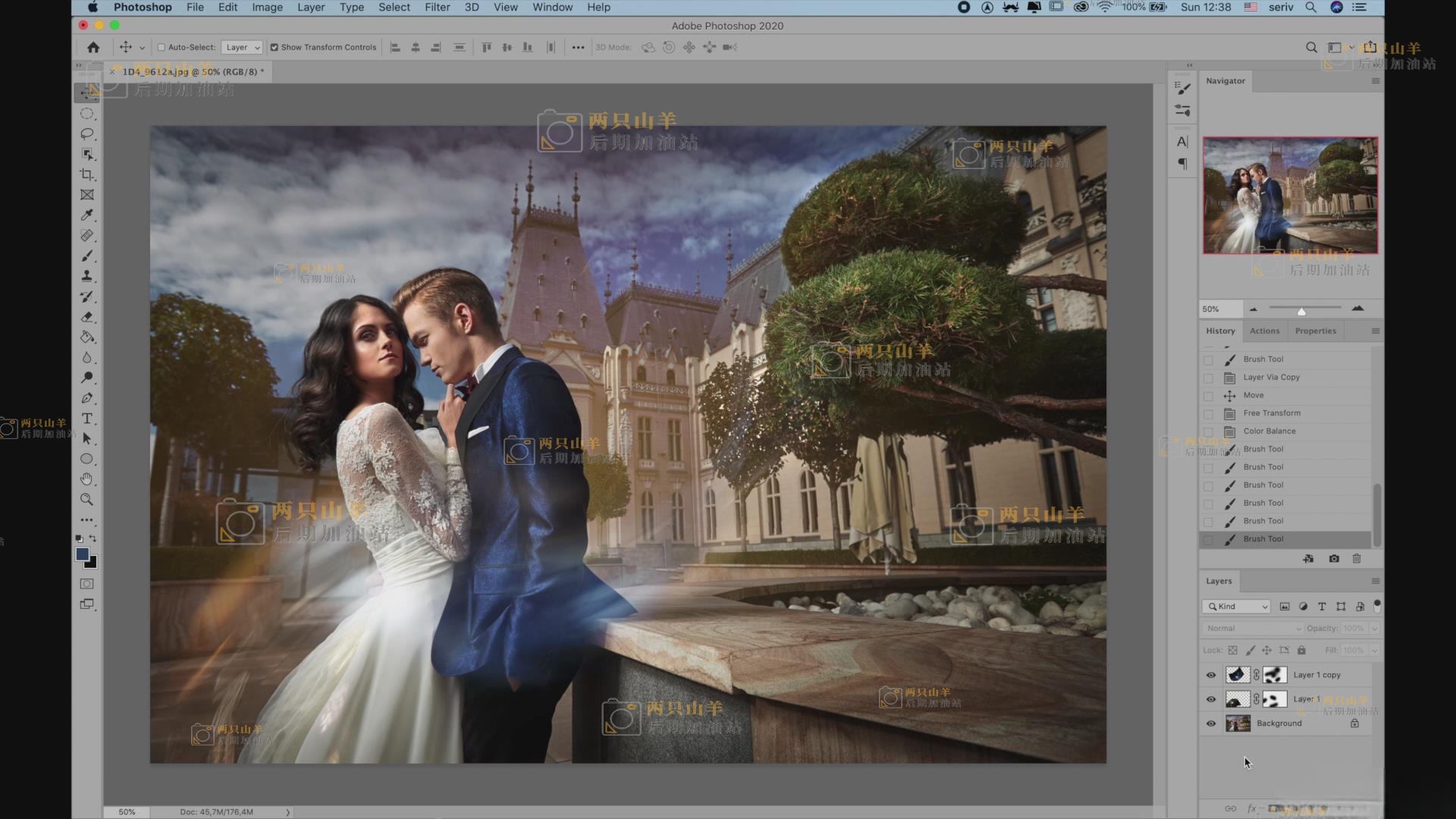Click the Color Balance history state
Viewport: 1456px width, 819px height.
[x=1269, y=431]
